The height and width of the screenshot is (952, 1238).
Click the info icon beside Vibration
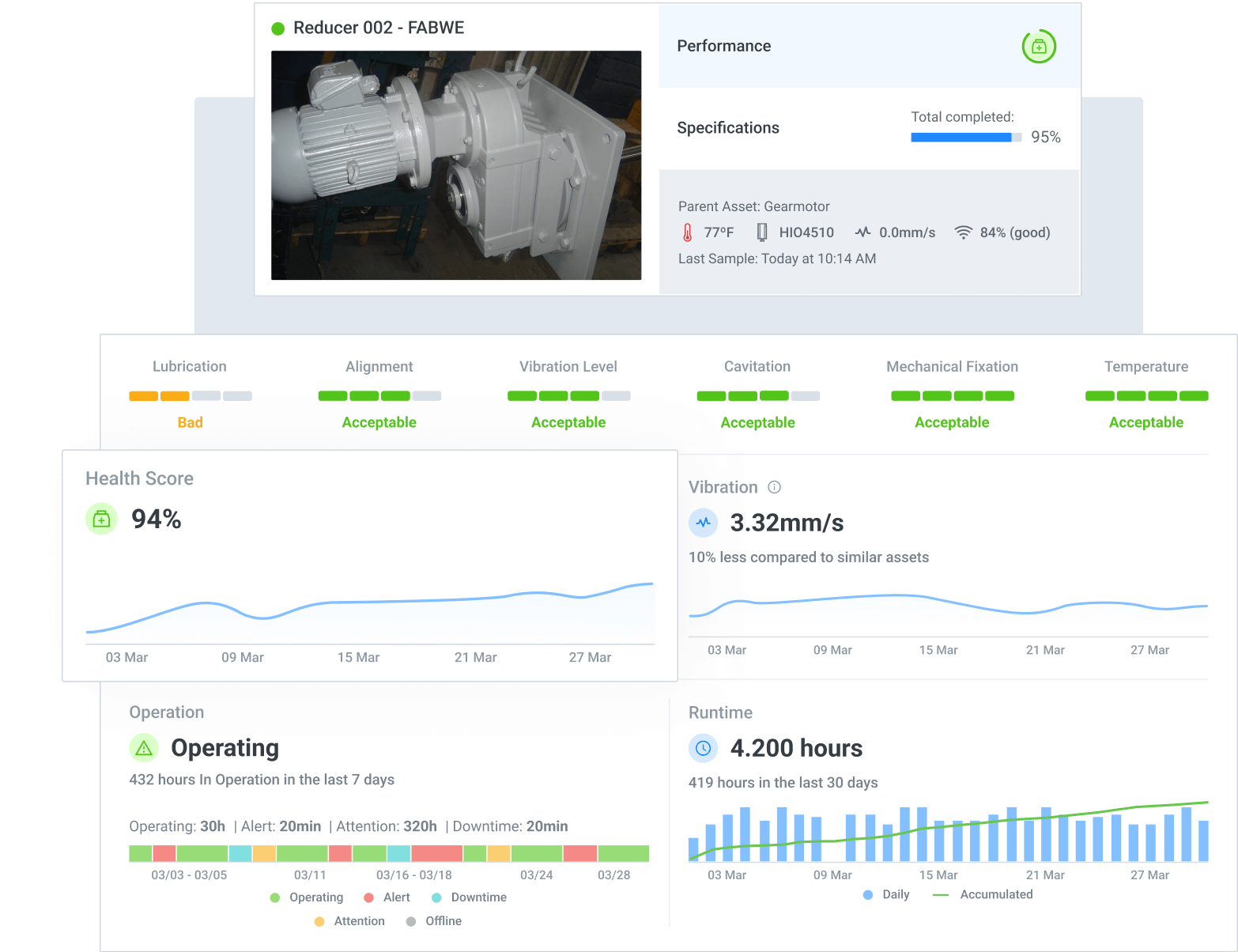pyautogui.click(x=775, y=487)
